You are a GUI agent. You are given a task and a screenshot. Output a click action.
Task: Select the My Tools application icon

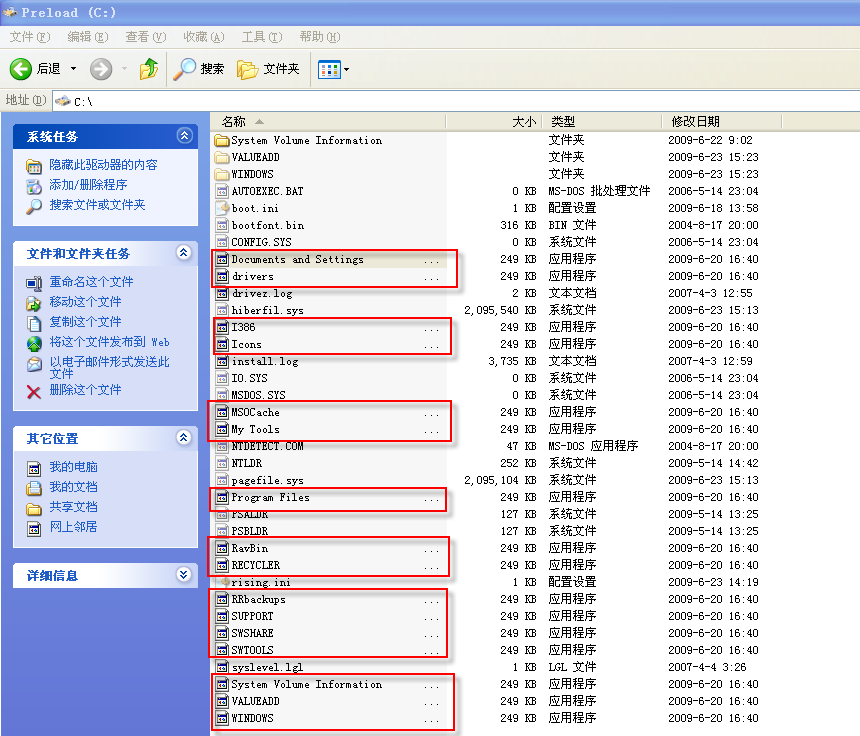coord(222,429)
